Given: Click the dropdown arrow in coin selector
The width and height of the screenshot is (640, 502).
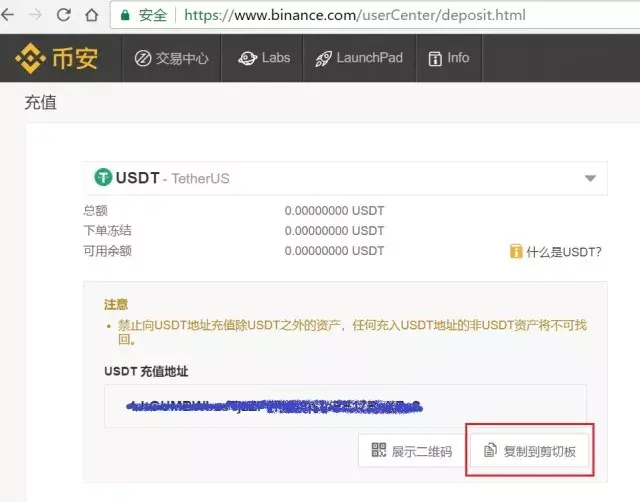Looking at the screenshot, I should coord(590,178).
